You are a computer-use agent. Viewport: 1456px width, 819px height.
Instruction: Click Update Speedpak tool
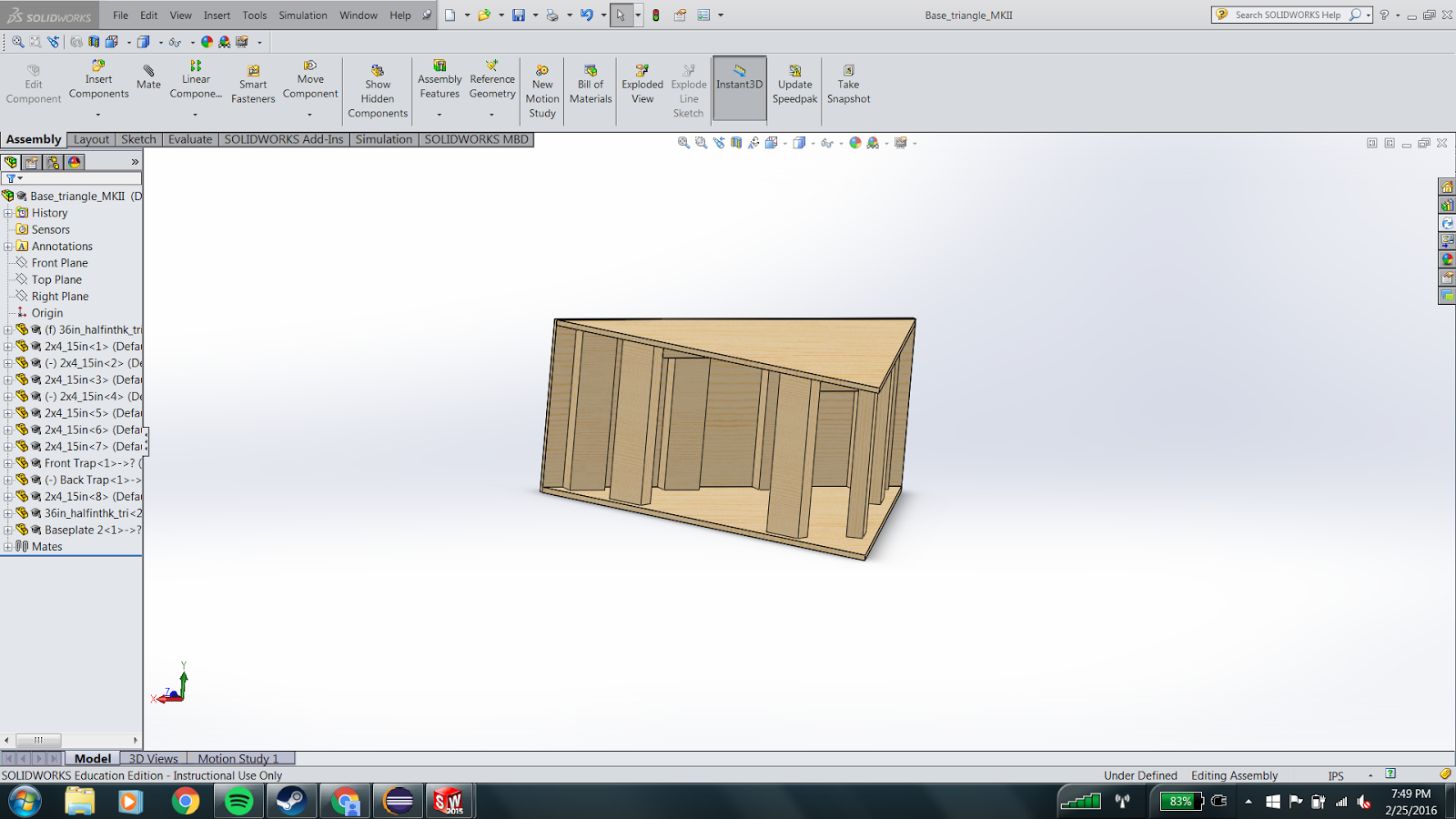click(x=794, y=85)
